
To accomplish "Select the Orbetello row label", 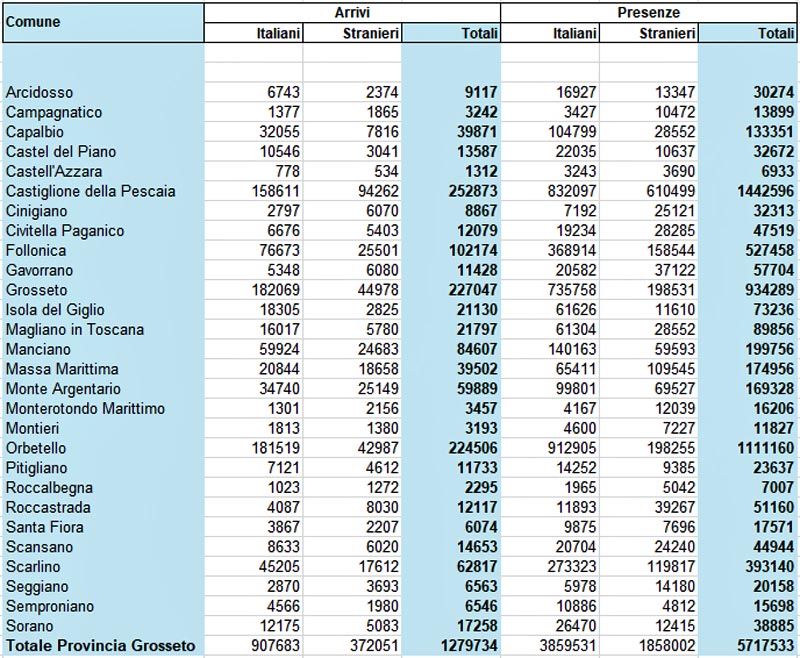I will coord(38,448).
